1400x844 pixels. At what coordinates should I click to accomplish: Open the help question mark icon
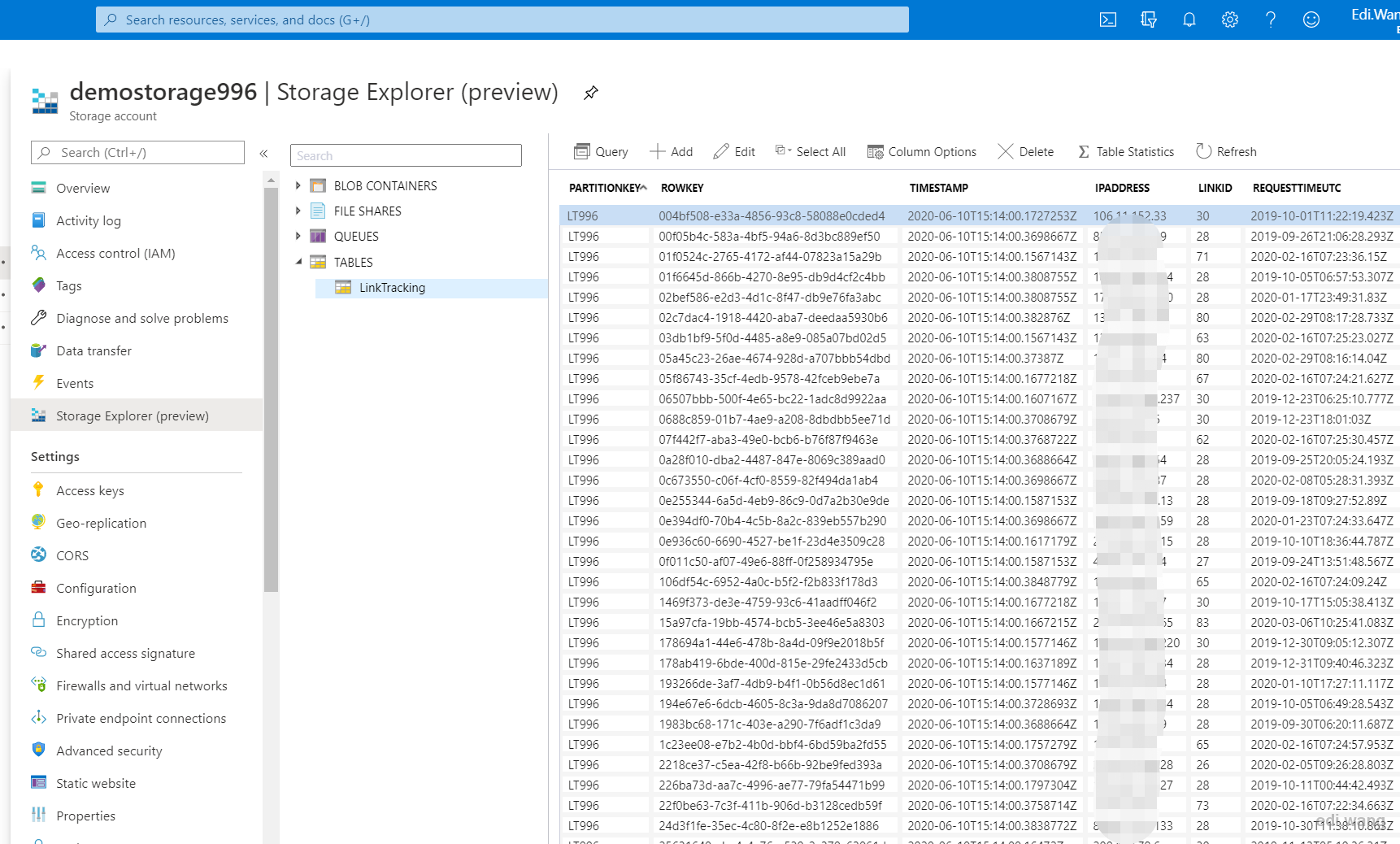pos(1270,20)
